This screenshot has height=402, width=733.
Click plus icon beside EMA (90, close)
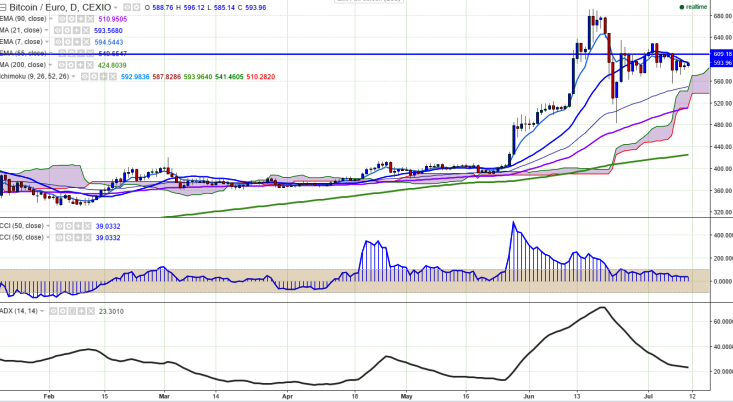coord(80,19)
